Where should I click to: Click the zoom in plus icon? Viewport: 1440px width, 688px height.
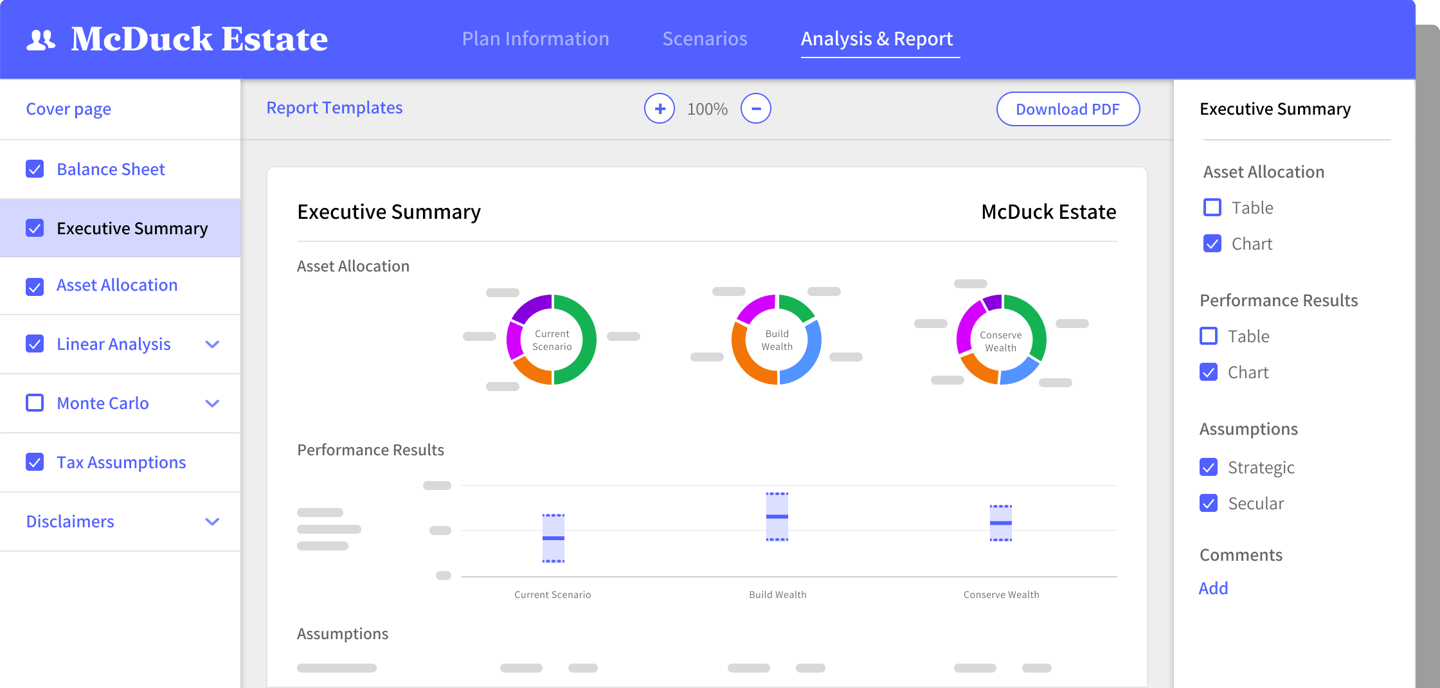(659, 108)
